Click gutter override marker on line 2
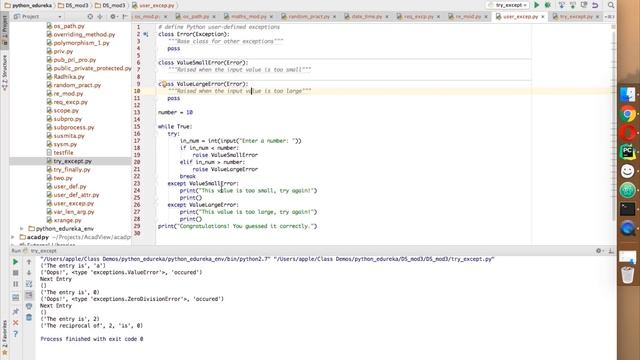This screenshot has width=640, height=360. (146, 34)
